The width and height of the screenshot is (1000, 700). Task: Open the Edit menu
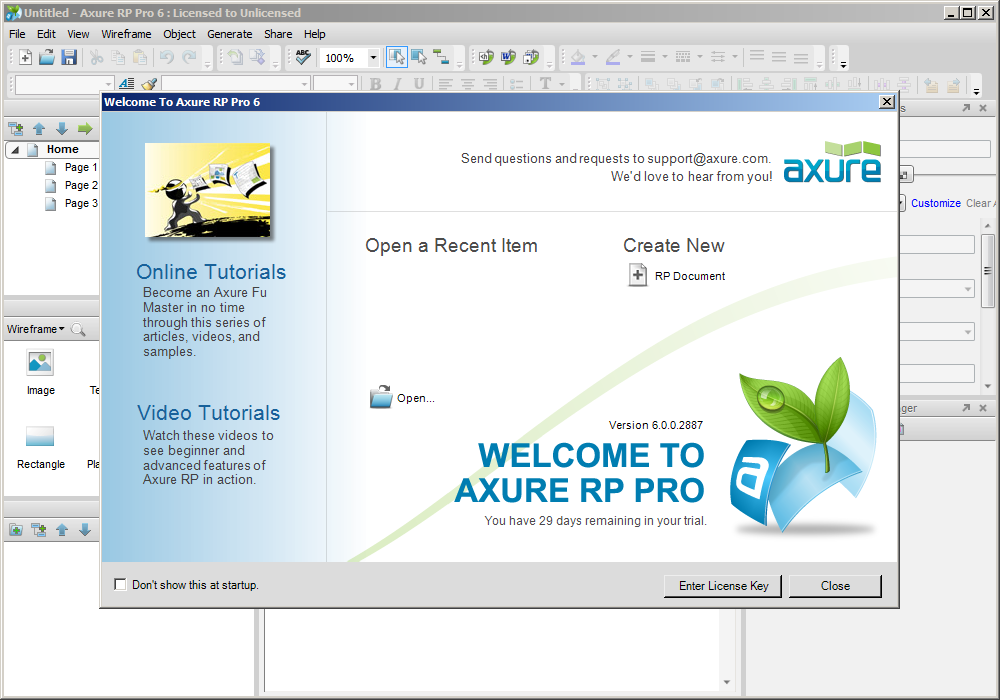(x=46, y=34)
